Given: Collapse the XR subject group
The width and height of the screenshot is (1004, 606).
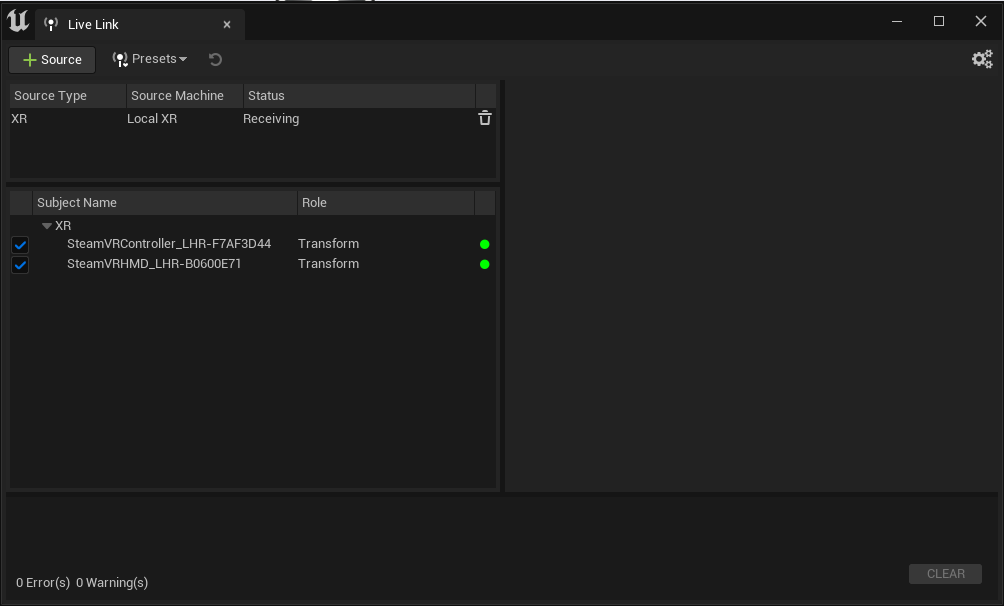Looking at the screenshot, I should point(47,226).
